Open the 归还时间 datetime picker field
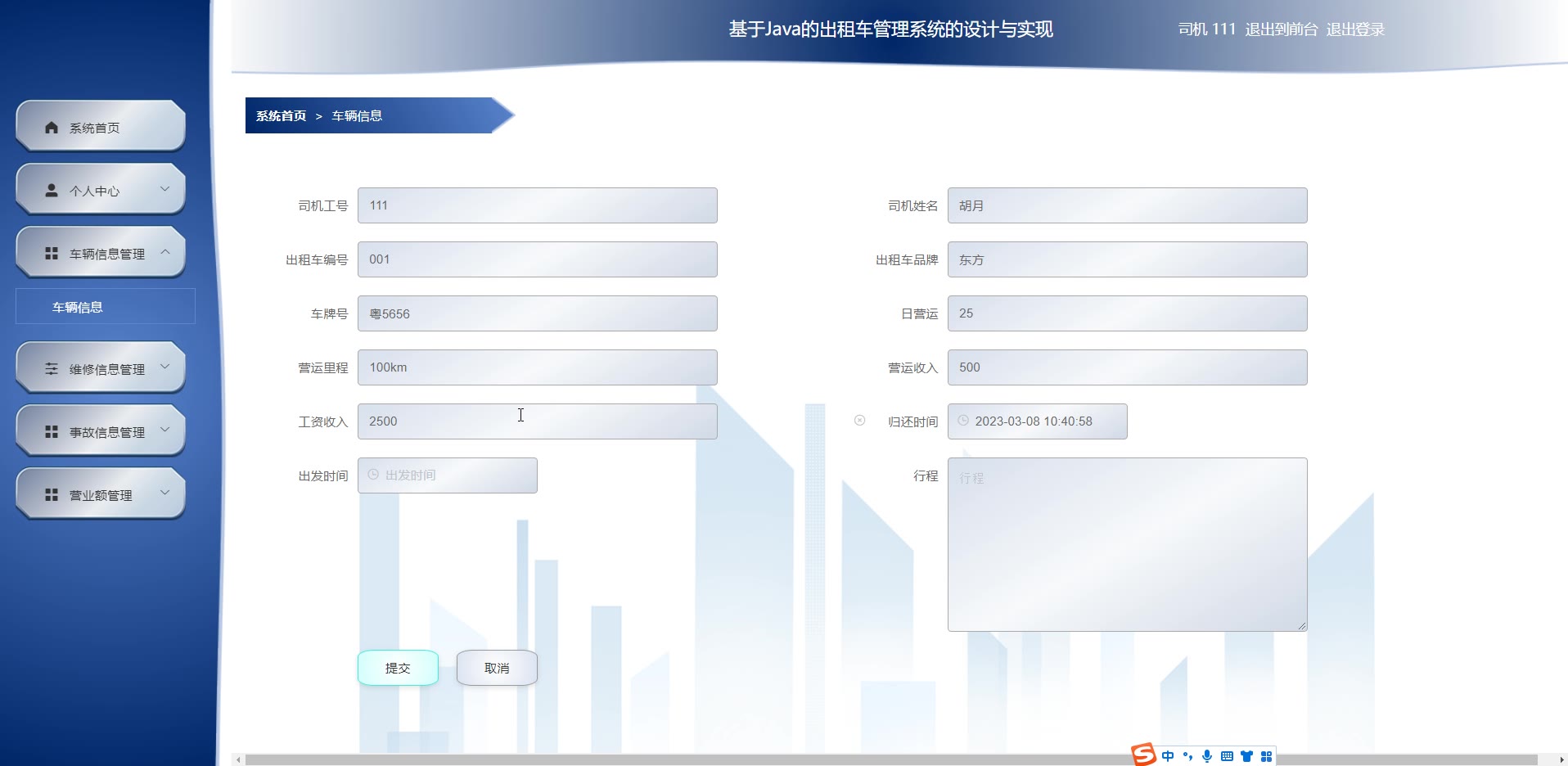 coord(1038,421)
